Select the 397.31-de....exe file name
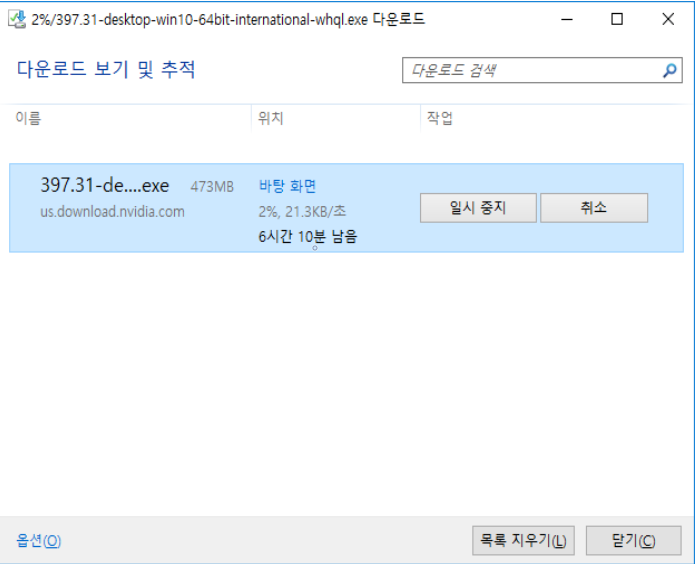This screenshot has height=564, width=696. (105, 185)
